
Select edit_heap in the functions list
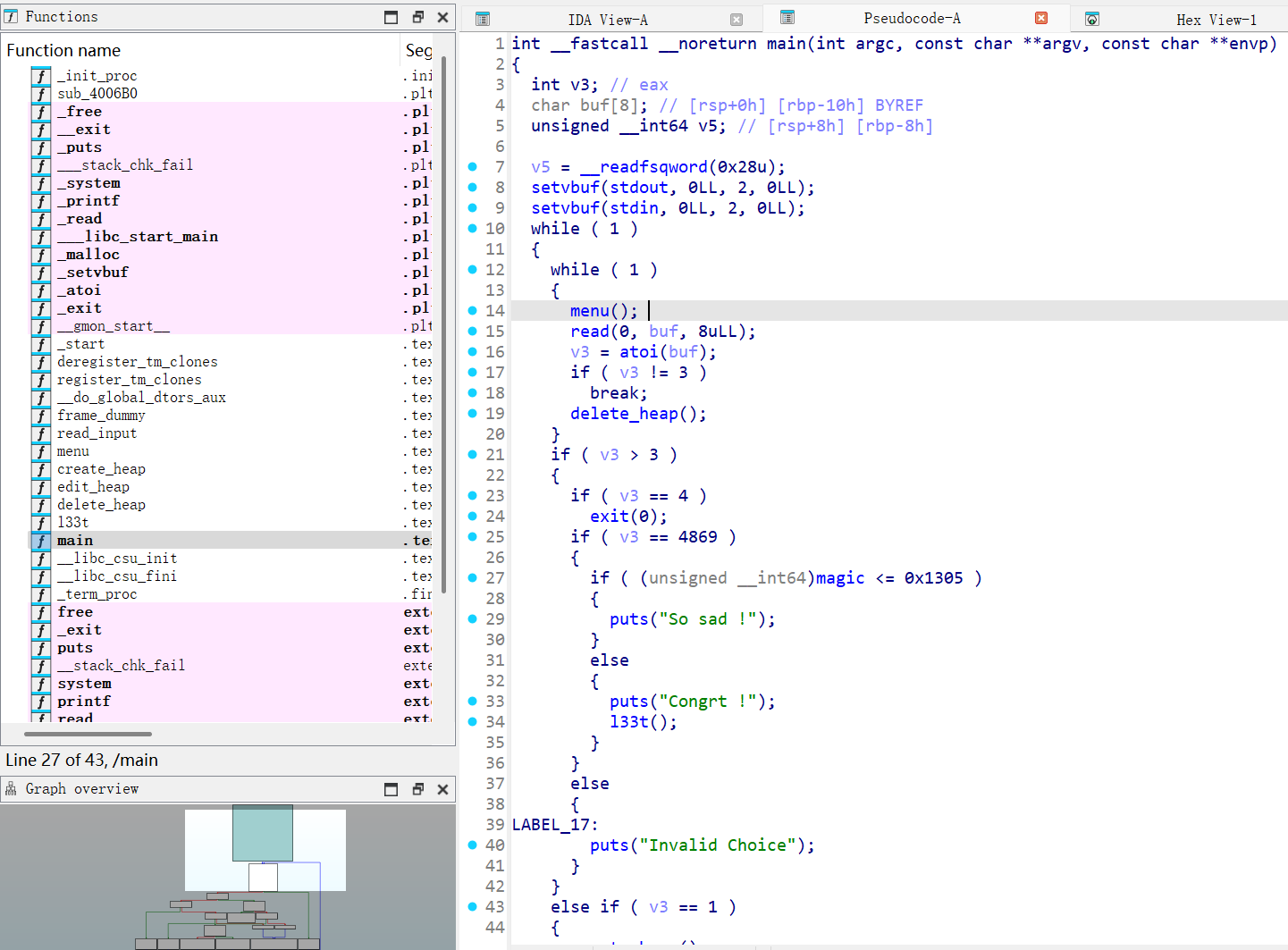pos(93,487)
